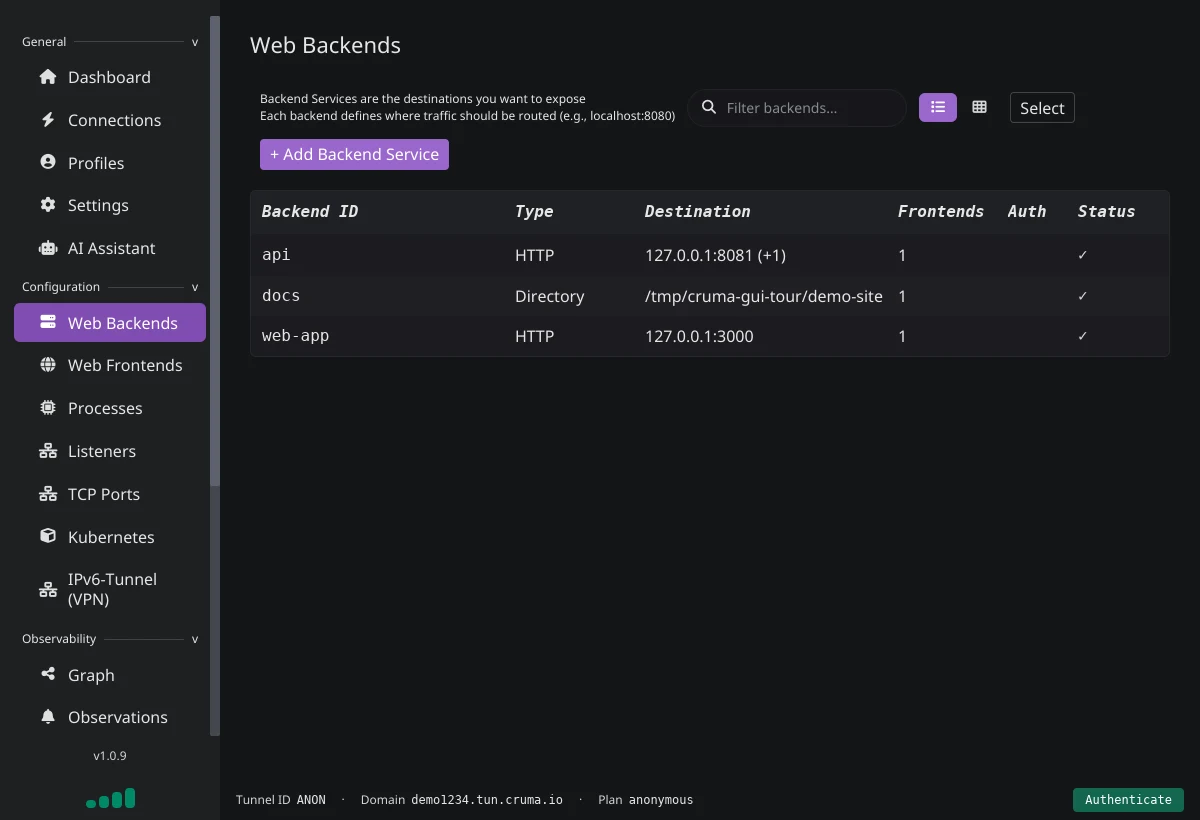Click the status checkmark for web-app
This screenshot has height=820, width=1200.
[x=1083, y=336]
